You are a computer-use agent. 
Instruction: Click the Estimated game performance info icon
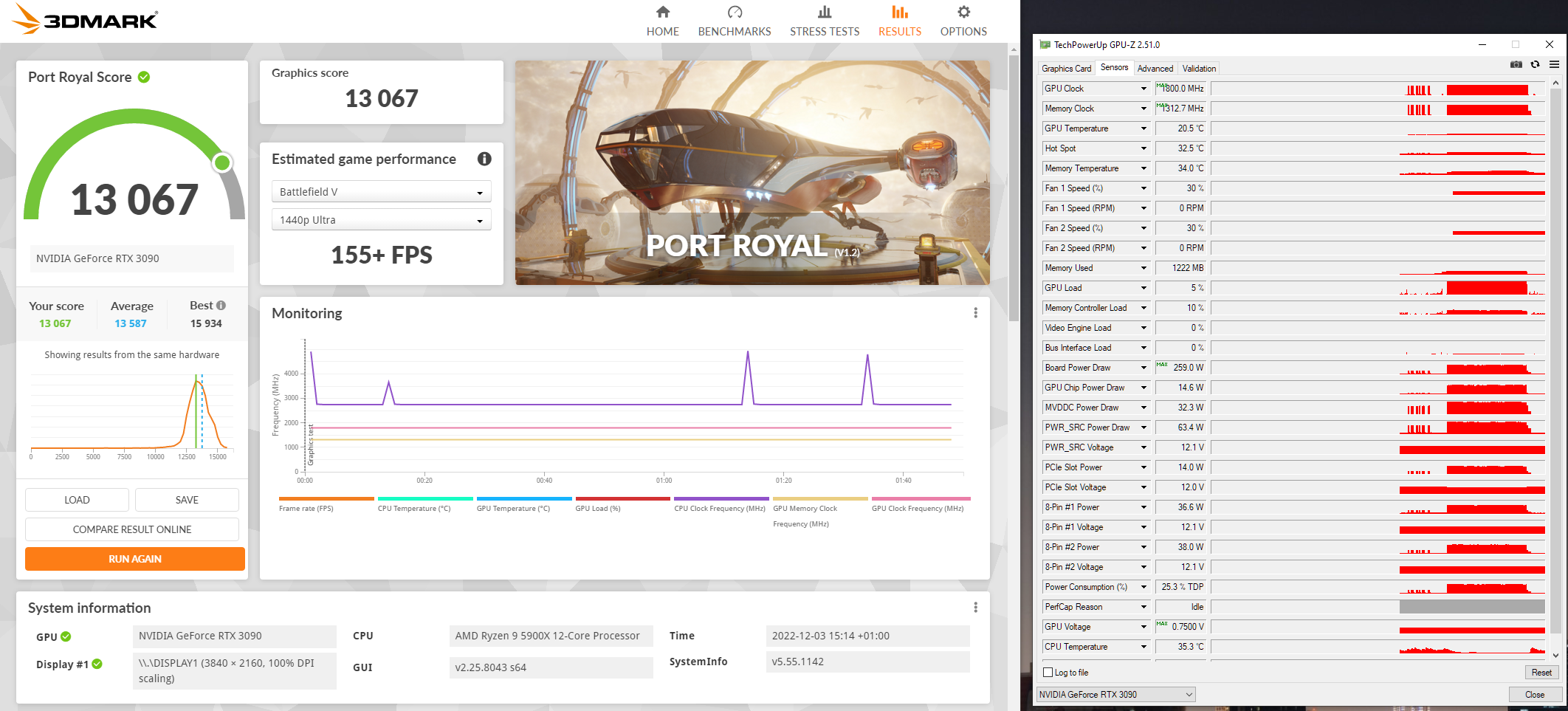(x=484, y=159)
